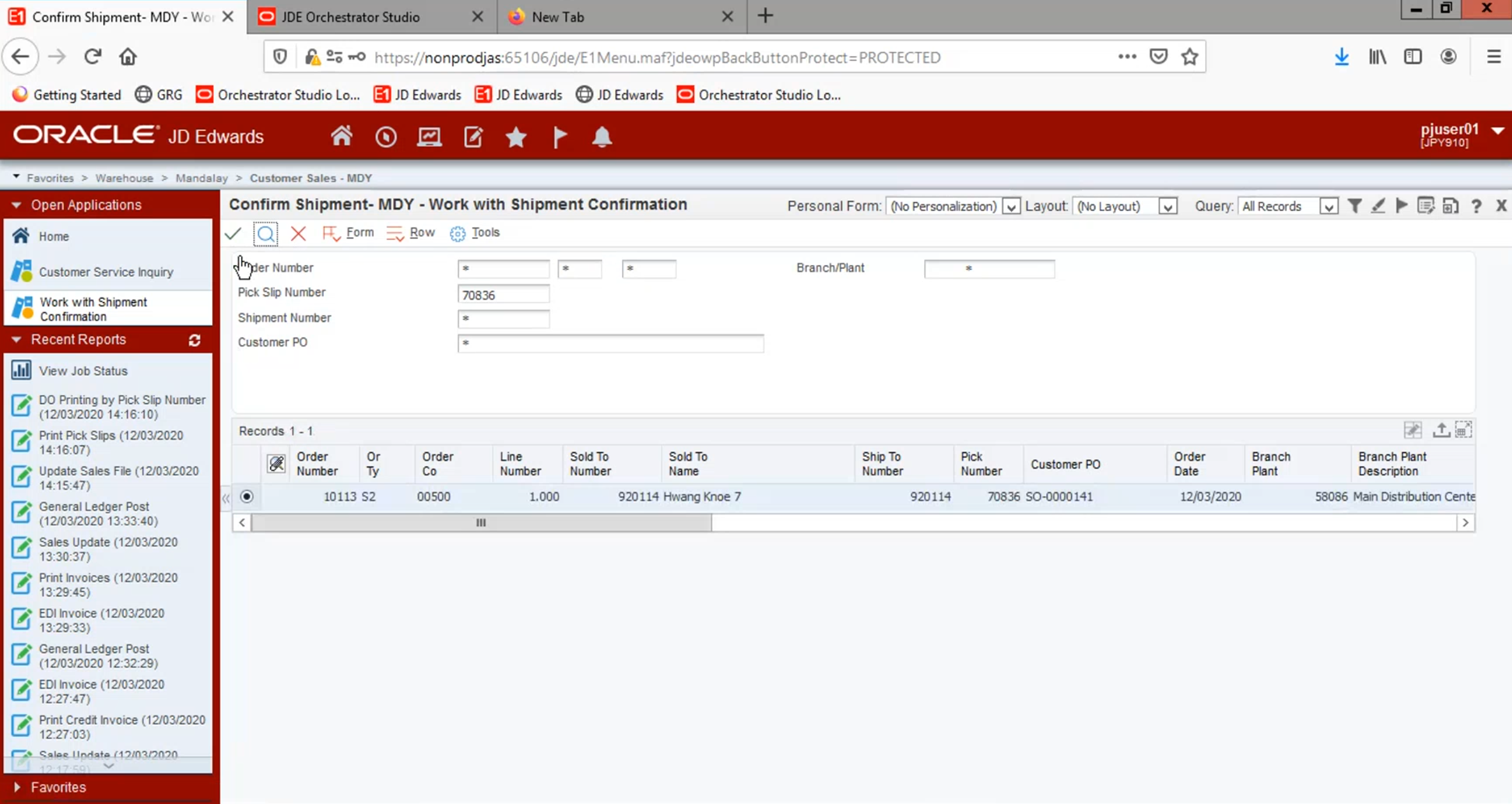The width and height of the screenshot is (1512, 804).
Task: Click the Find magnifier icon in toolbar
Action: [x=265, y=234]
